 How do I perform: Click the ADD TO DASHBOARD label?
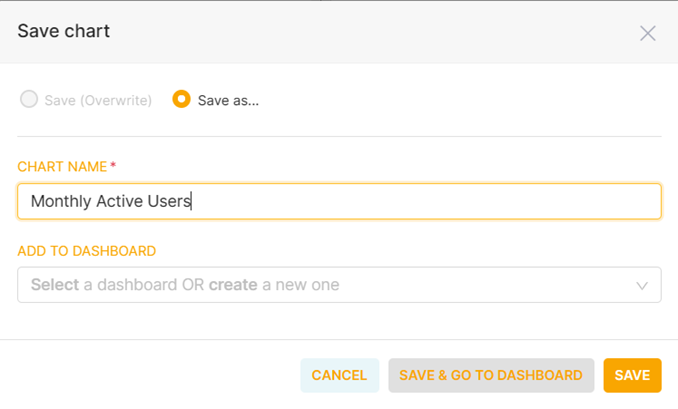pos(86,251)
